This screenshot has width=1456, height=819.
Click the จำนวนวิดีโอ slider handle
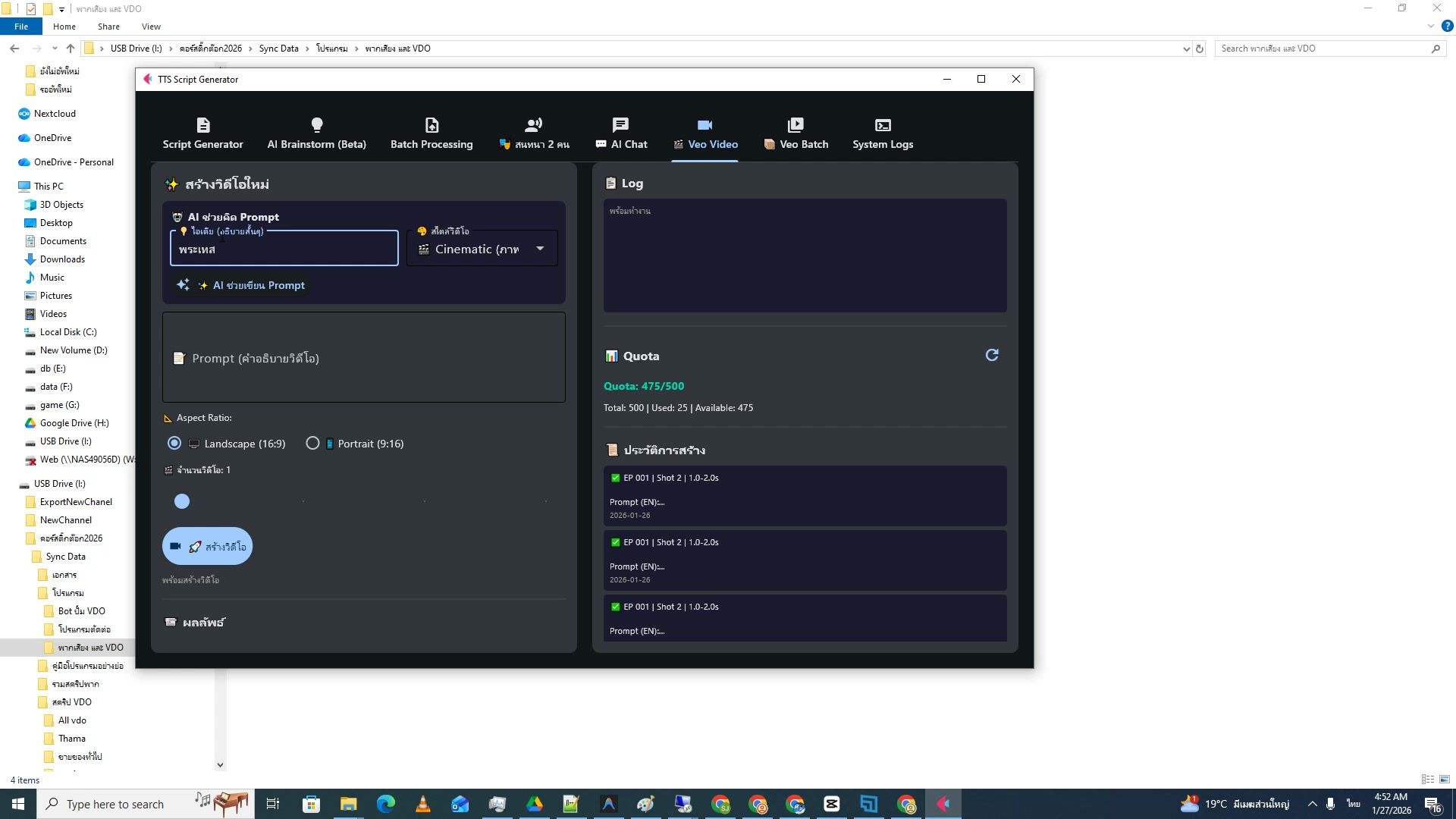[x=182, y=500]
